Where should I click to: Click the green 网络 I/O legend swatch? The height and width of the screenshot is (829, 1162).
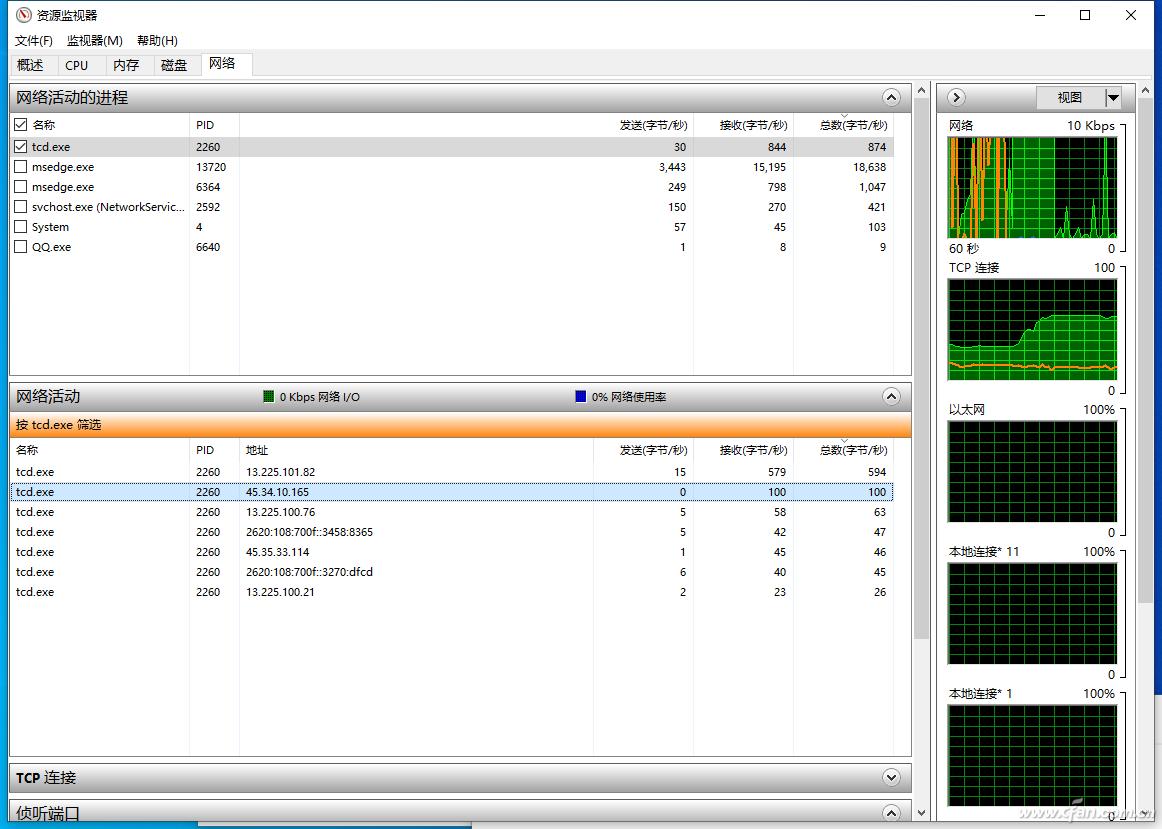[x=269, y=397]
